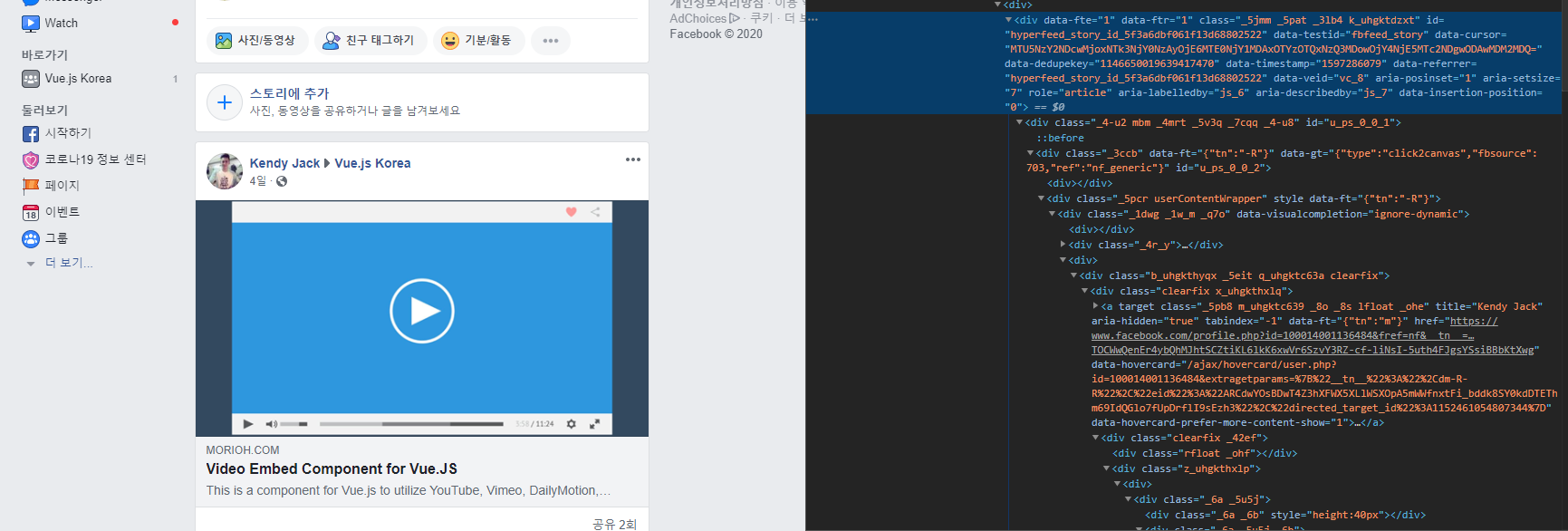Image resolution: width=1568 pixels, height=531 pixels.
Task: Collapse the div class _4-u2 mbm node
Action: 1020,122
